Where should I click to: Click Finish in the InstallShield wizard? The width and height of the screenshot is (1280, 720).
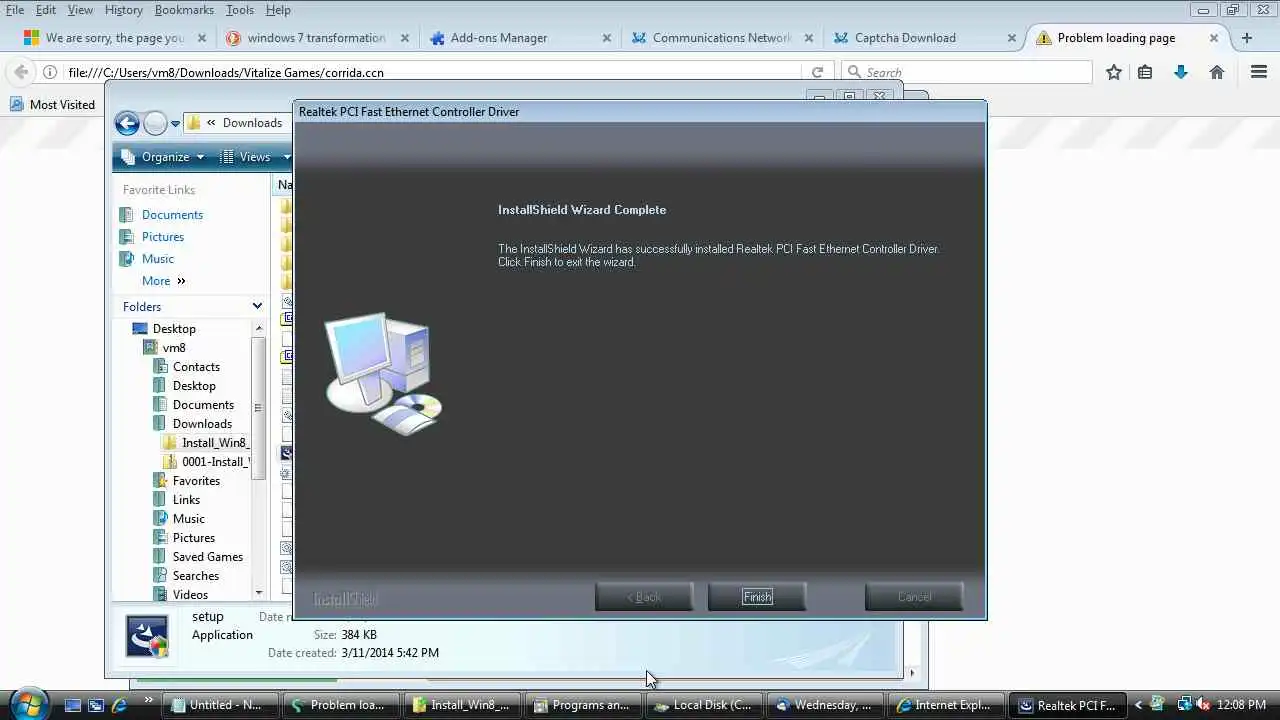point(757,597)
